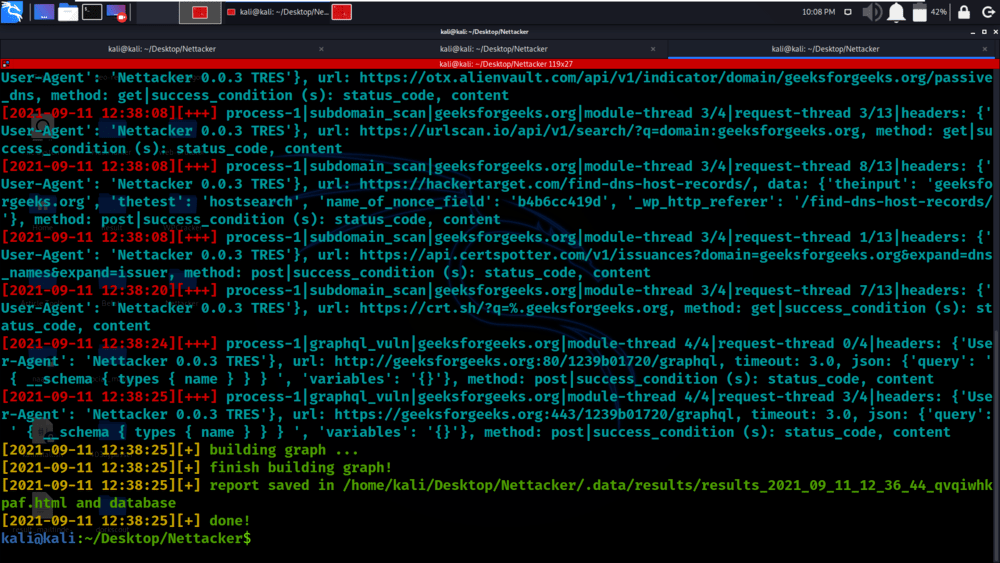Switch to kali@kali ~/Desktop/Ne... taskbar window
The width and height of the screenshot is (1000, 563).
point(278,12)
